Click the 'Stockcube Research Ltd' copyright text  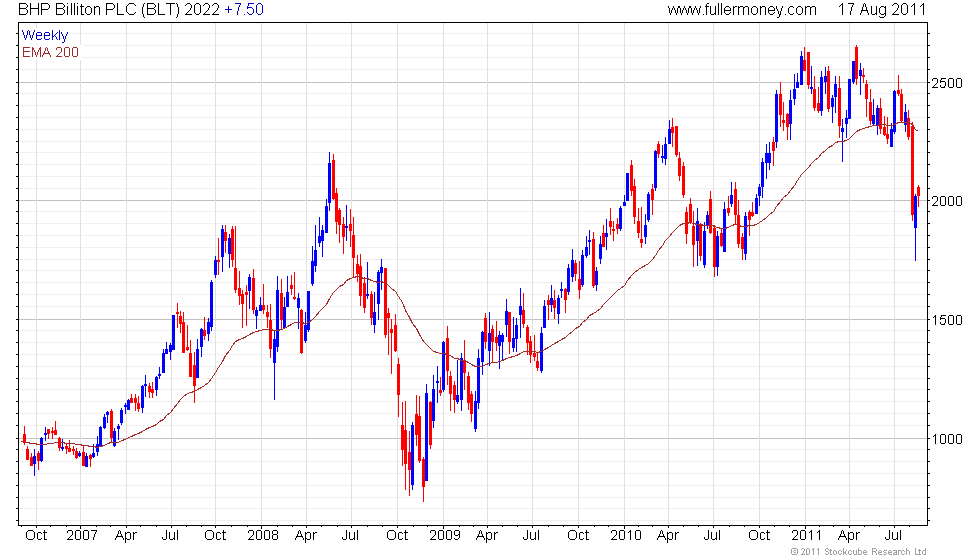click(x=875, y=551)
